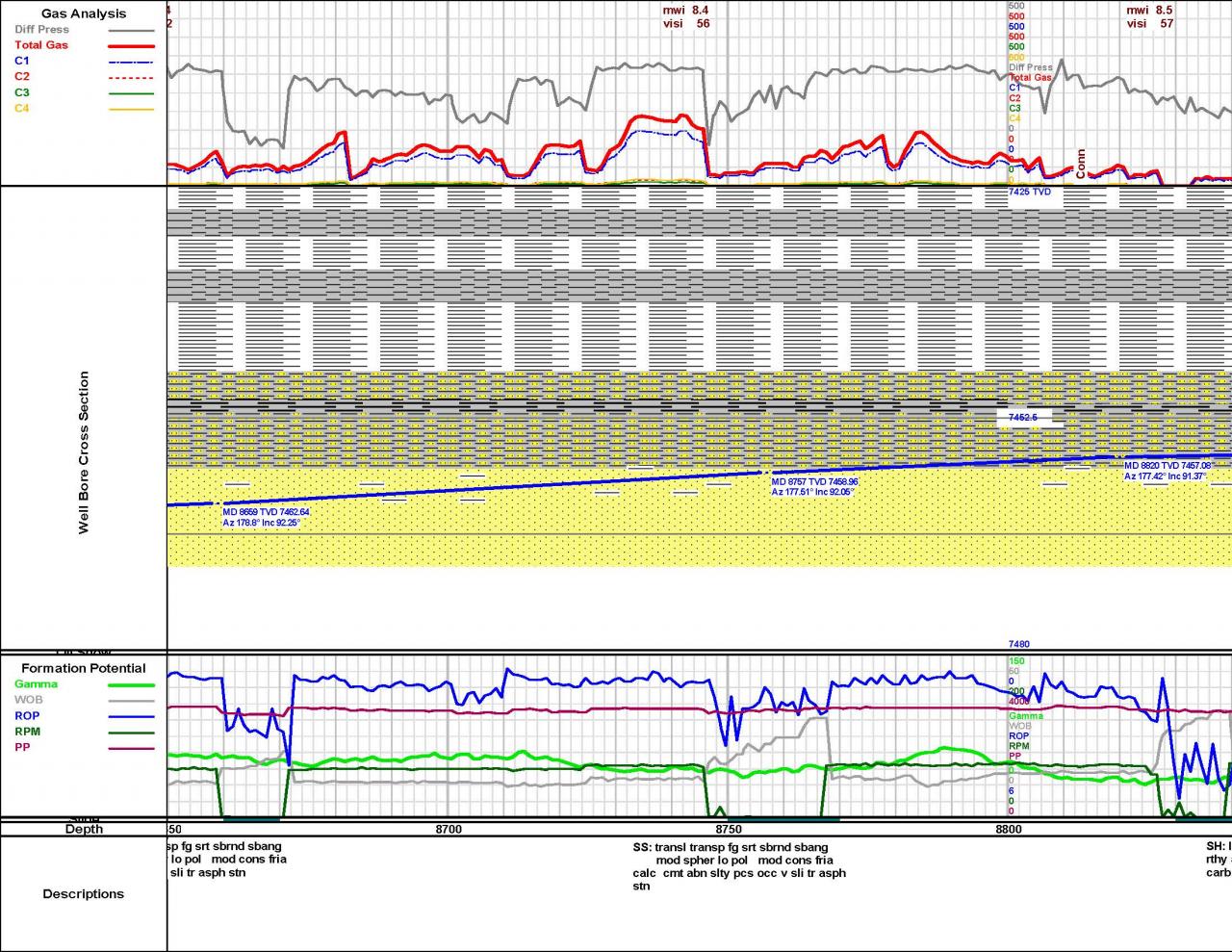Click the 8750 depth marker
Screen dimensions: 1232x952
729,829
